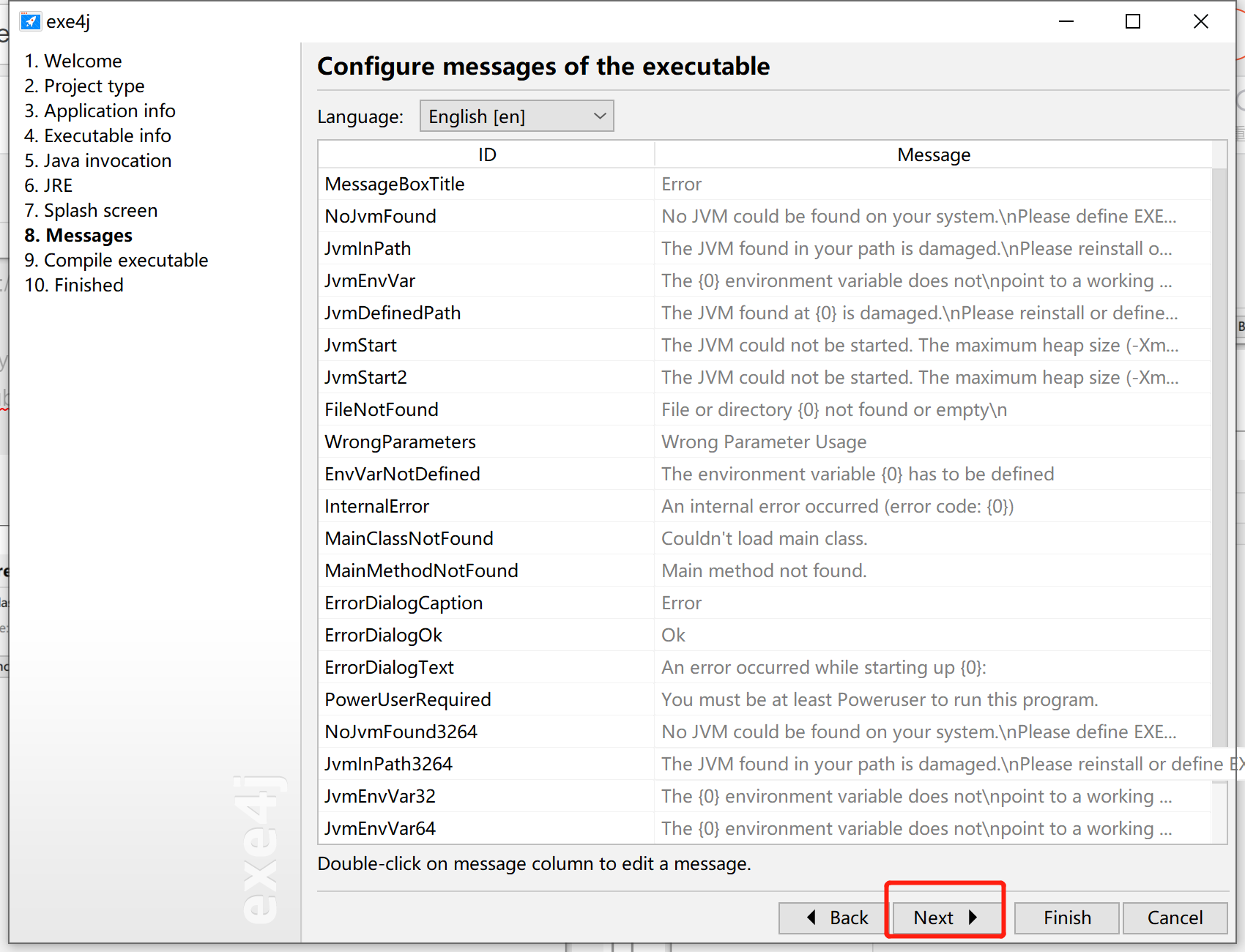Select the MainMethodNotFound ID cell
The width and height of the screenshot is (1245, 952).
(x=486, y=570)
